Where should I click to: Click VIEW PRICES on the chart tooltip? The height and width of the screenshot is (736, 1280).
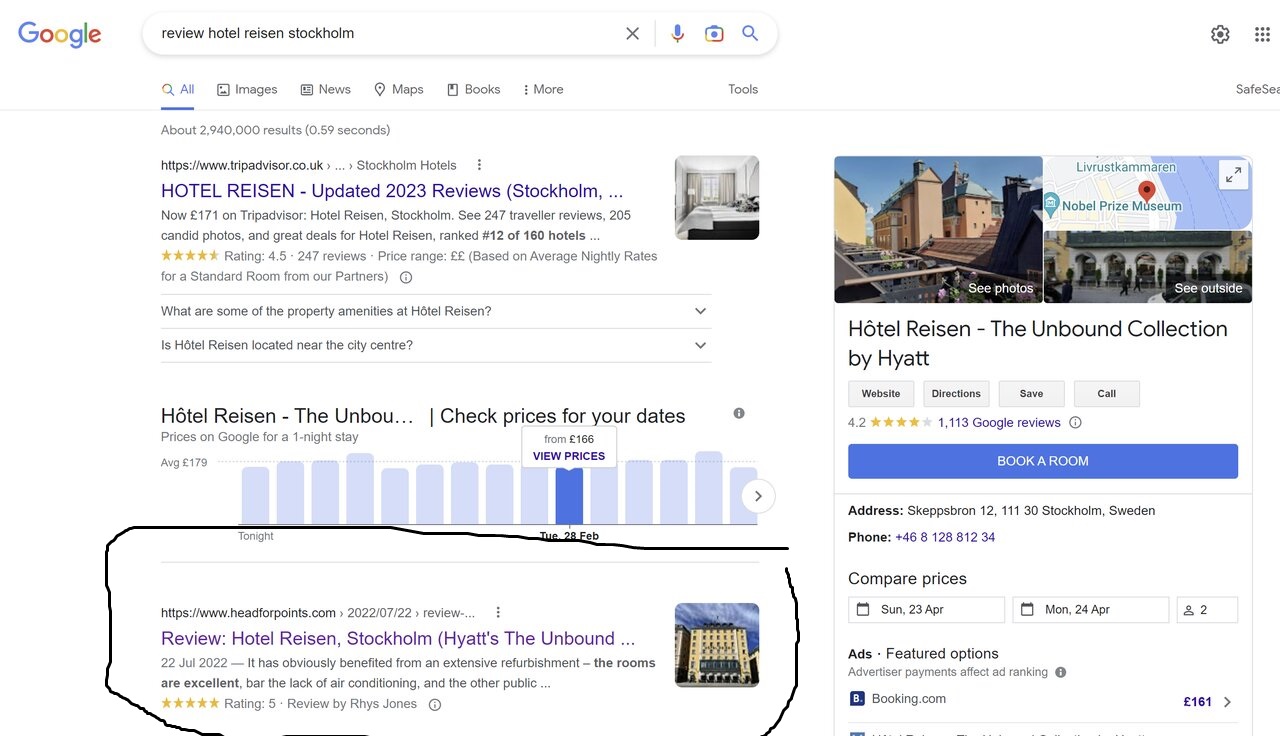click(x=569, y=456)
